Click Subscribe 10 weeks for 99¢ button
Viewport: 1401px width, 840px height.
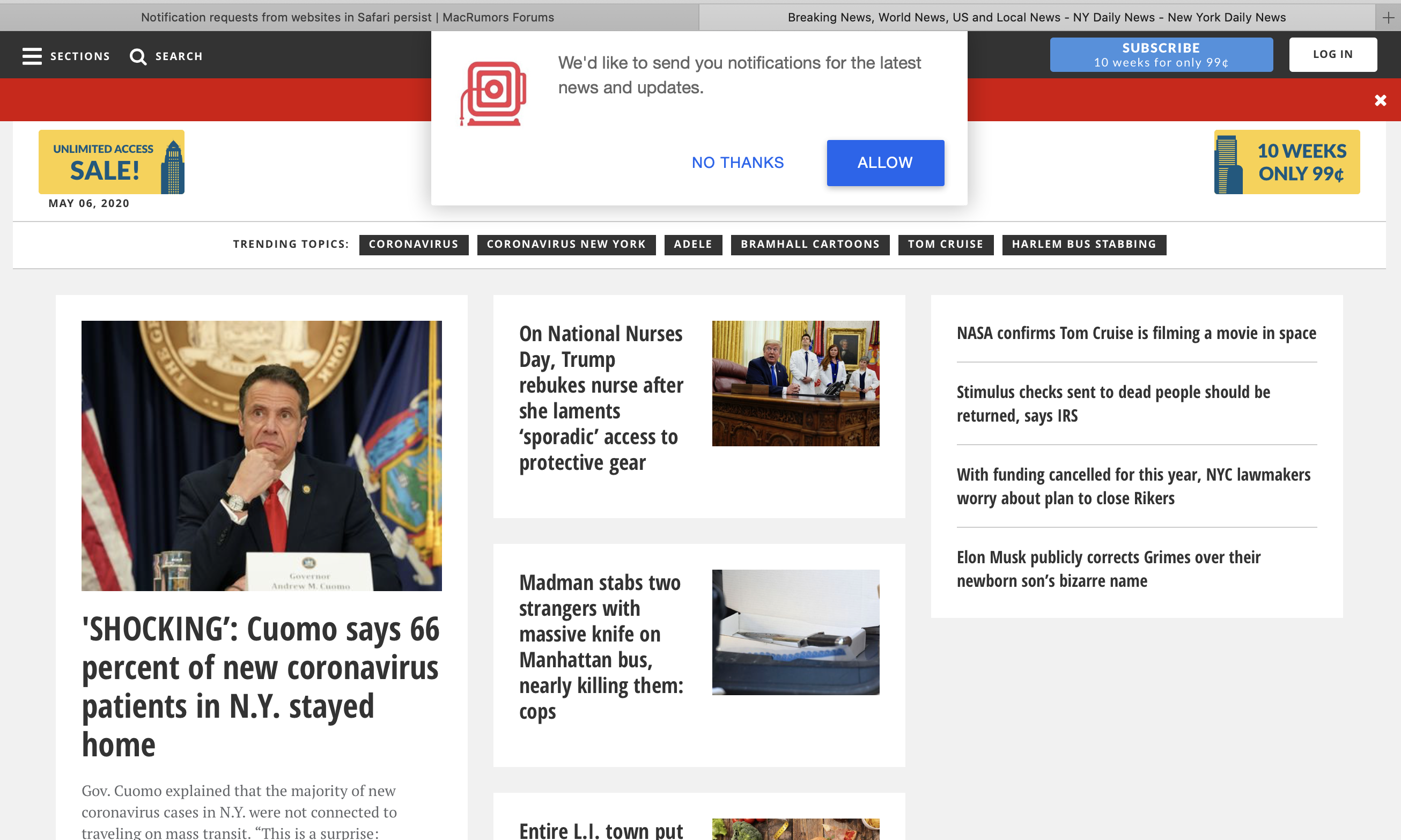click(1161, 54)
